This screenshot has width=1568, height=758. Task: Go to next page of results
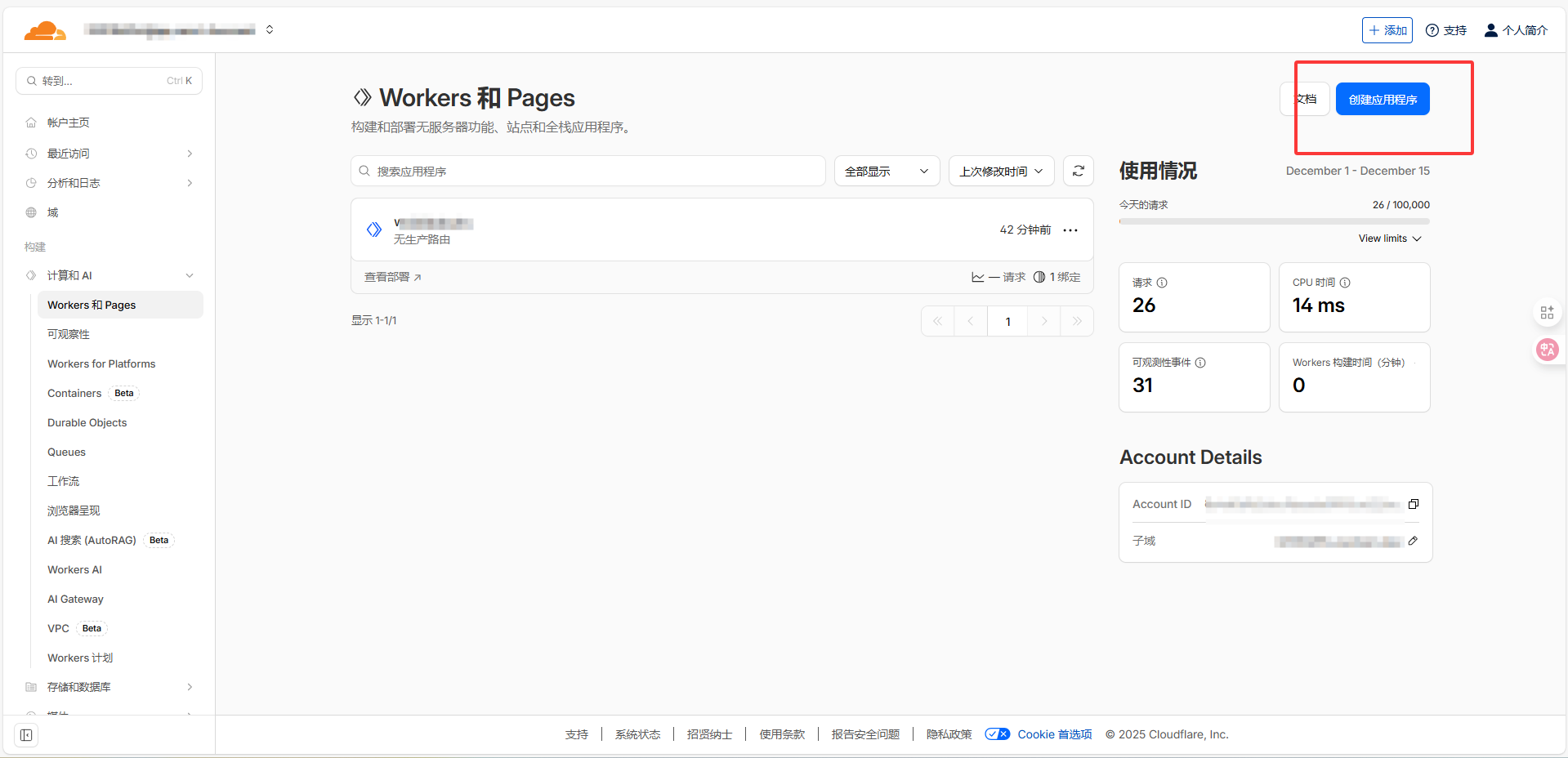[1044, 321]
